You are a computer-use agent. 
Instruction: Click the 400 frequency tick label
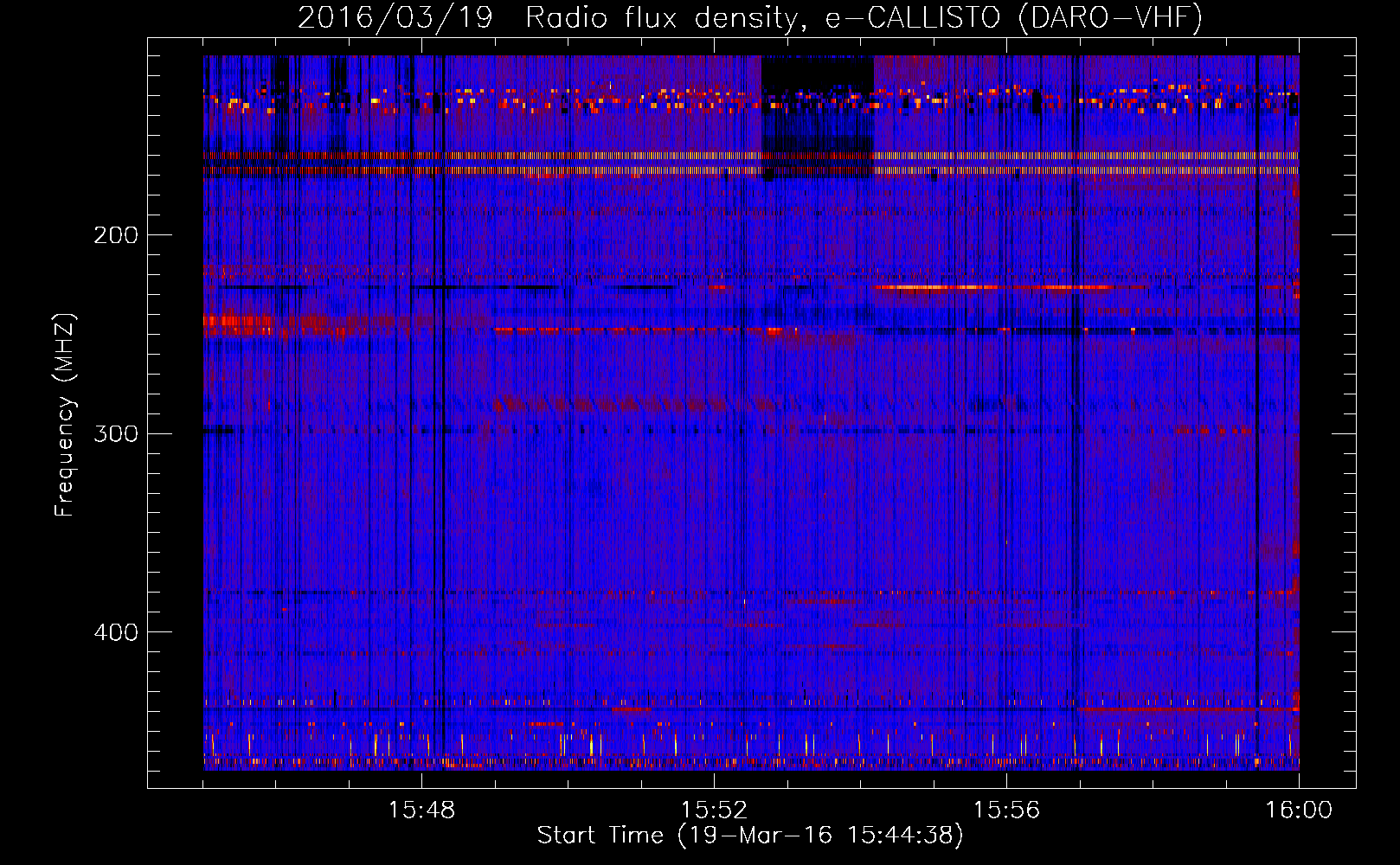pos(116,632)
